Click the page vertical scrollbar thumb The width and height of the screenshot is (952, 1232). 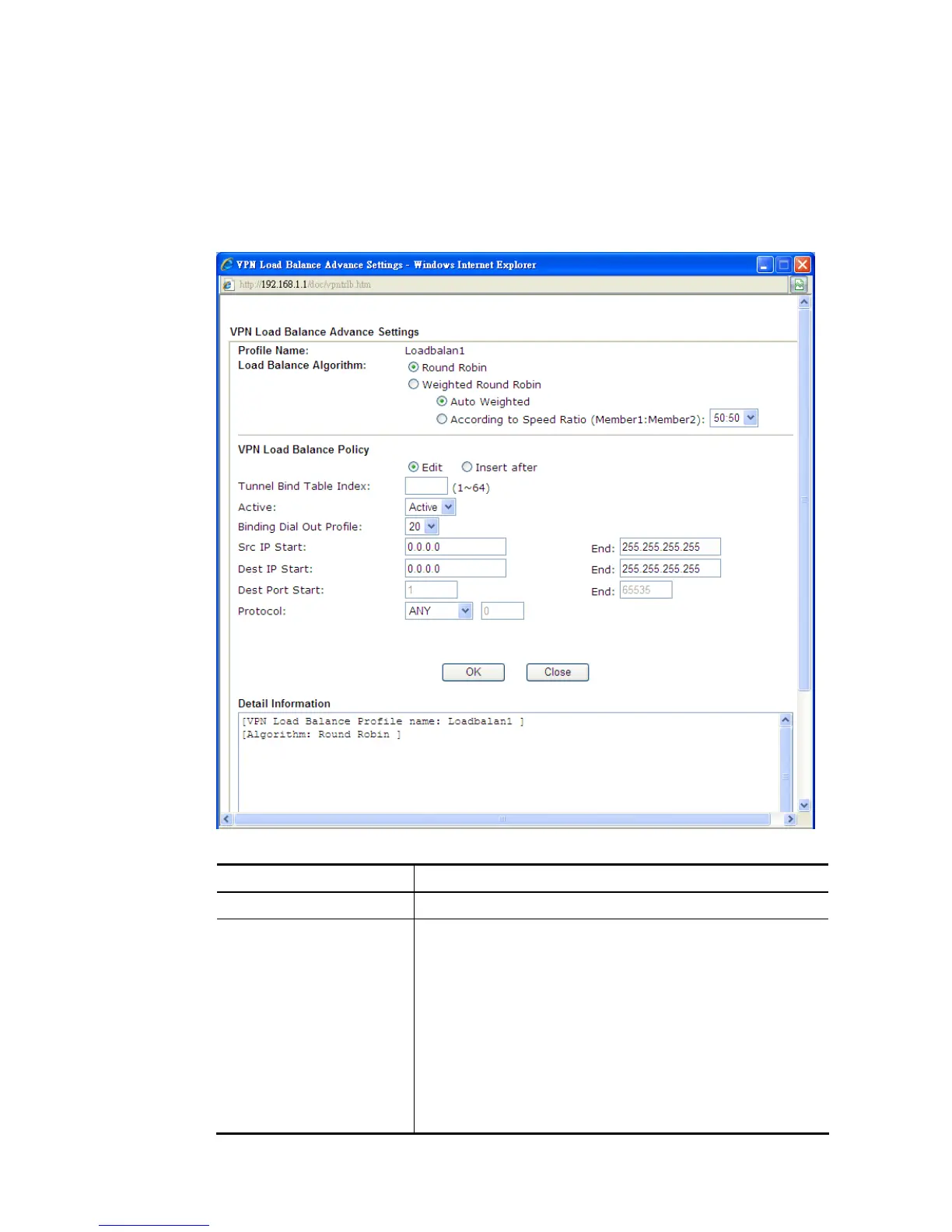(x=805, y=499)
